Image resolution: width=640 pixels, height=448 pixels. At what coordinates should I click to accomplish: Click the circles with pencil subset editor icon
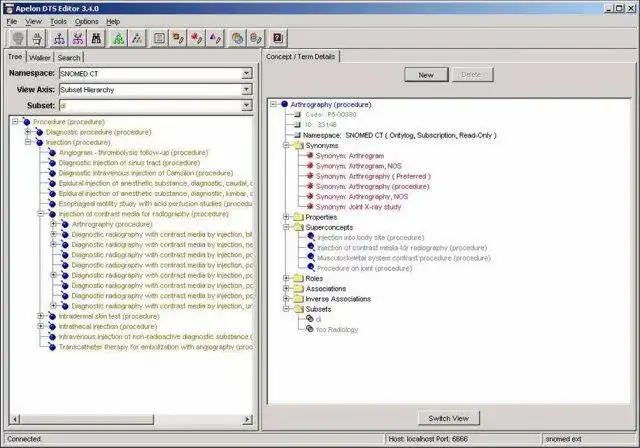pyautogui.click(x=256, y=38)
